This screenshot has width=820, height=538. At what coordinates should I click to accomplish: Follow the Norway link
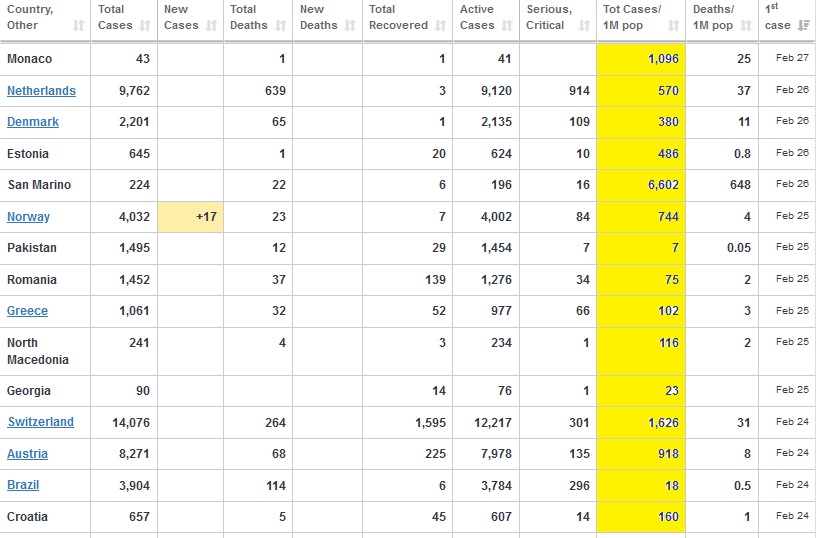(28, 217)
